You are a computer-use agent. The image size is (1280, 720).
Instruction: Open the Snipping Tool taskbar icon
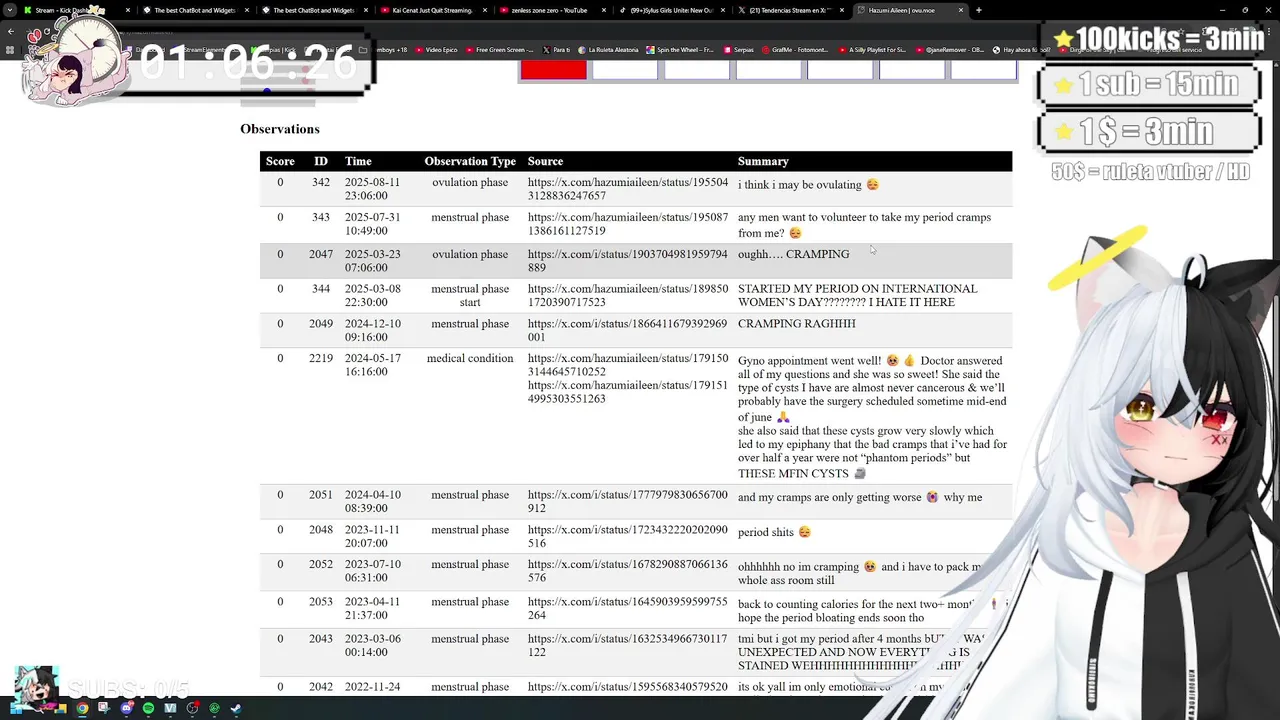pos(104,708)
